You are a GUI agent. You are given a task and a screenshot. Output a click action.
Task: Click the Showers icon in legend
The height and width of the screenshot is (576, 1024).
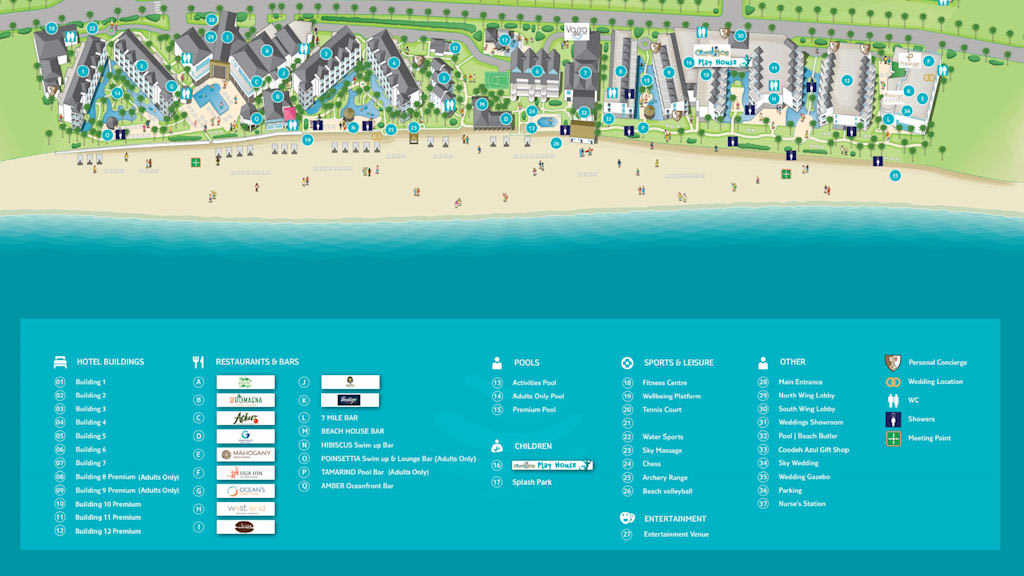point(893,419)
